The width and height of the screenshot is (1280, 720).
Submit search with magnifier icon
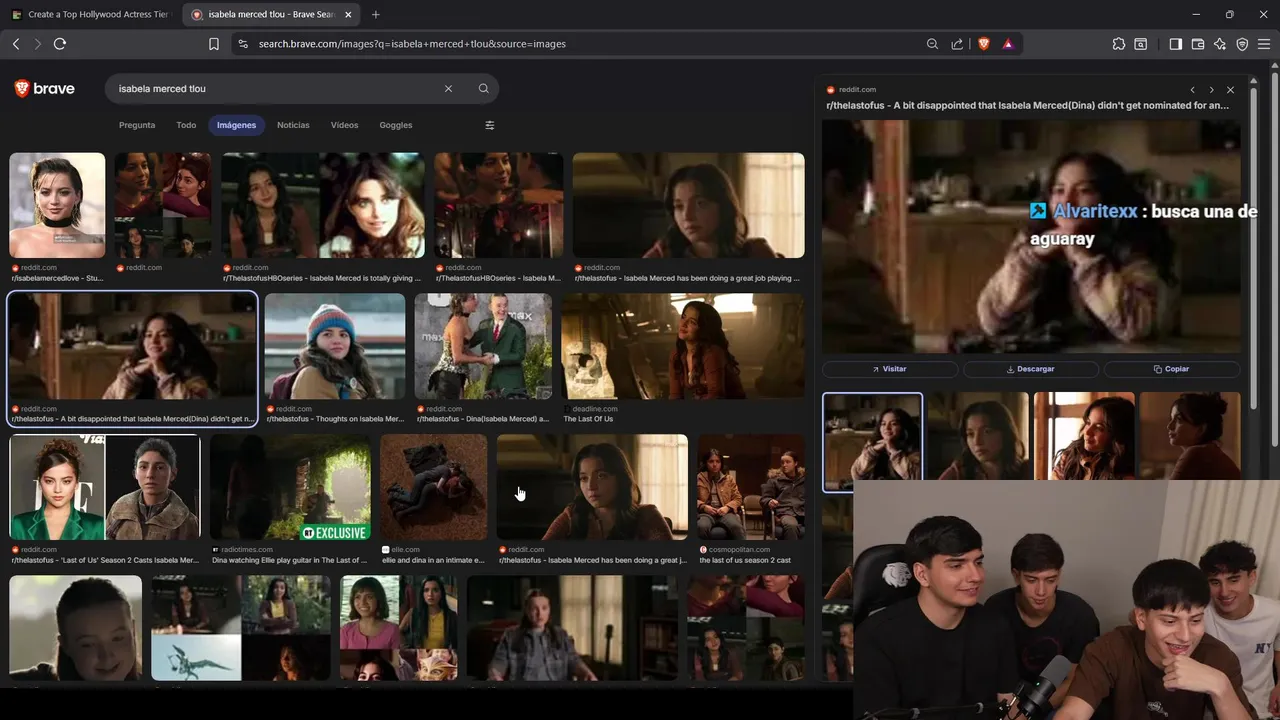(x=484, y=88)
